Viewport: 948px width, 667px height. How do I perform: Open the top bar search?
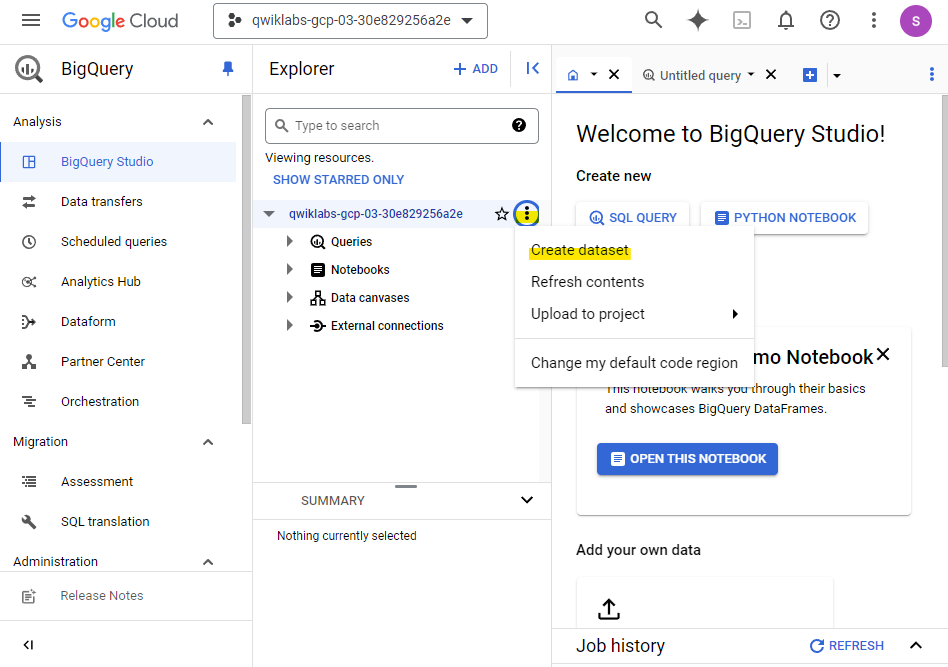pyautogui.click(x=653, y=21)
